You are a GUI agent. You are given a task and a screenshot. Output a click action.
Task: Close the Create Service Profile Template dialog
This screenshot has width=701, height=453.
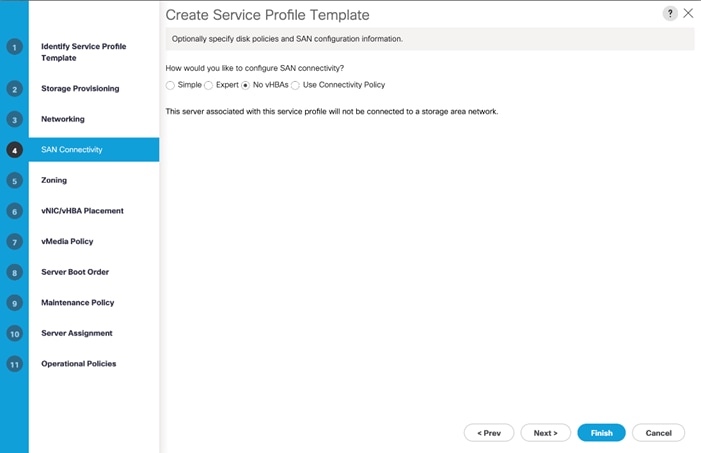(x=688, y=13)
